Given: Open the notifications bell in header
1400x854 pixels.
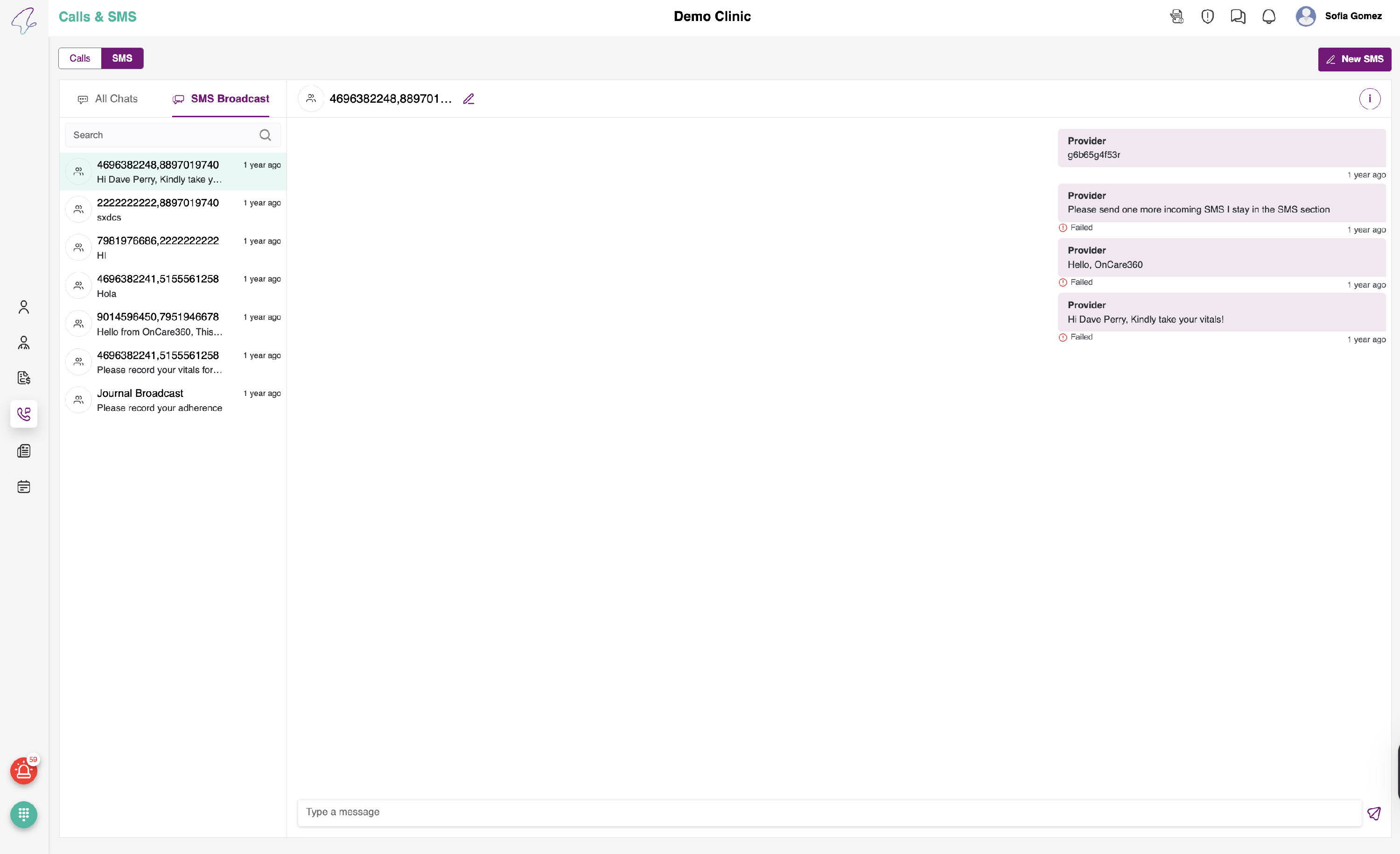Looking at the screenshot, I should point(1268,16).
